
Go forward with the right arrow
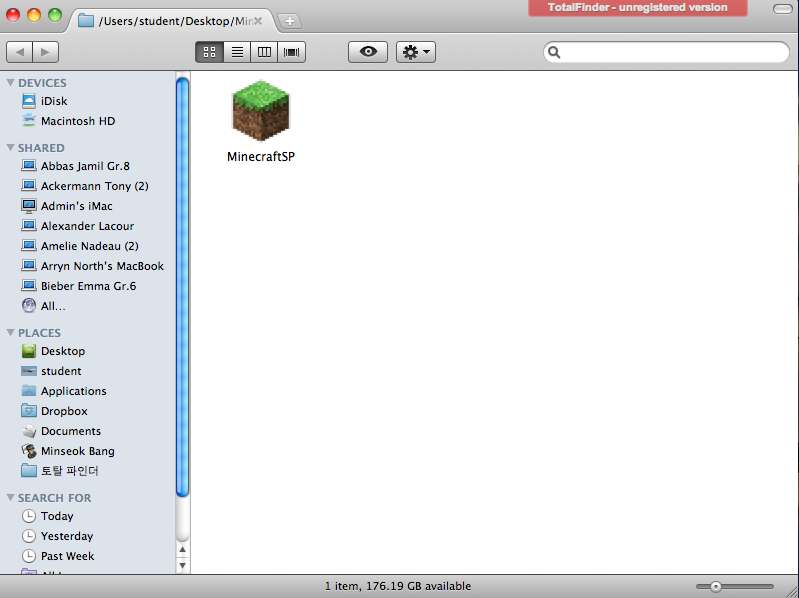tap(46, 52)
